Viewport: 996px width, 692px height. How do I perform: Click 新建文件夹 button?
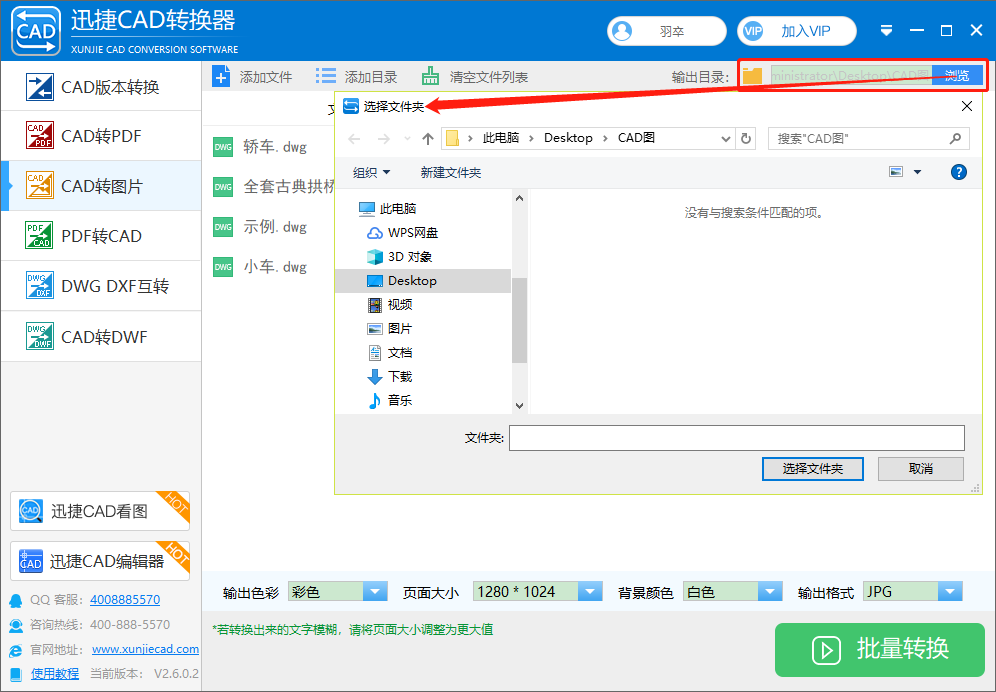(450, 172)
